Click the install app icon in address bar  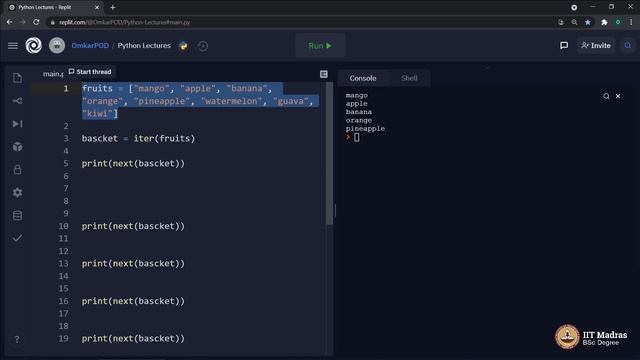(561, 22)
